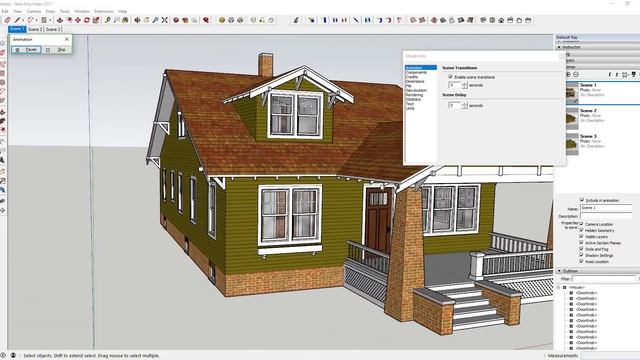The image size is (640, 360).
Task: Toggle Shadow Settings checkbox
Action: click(582, 255)
